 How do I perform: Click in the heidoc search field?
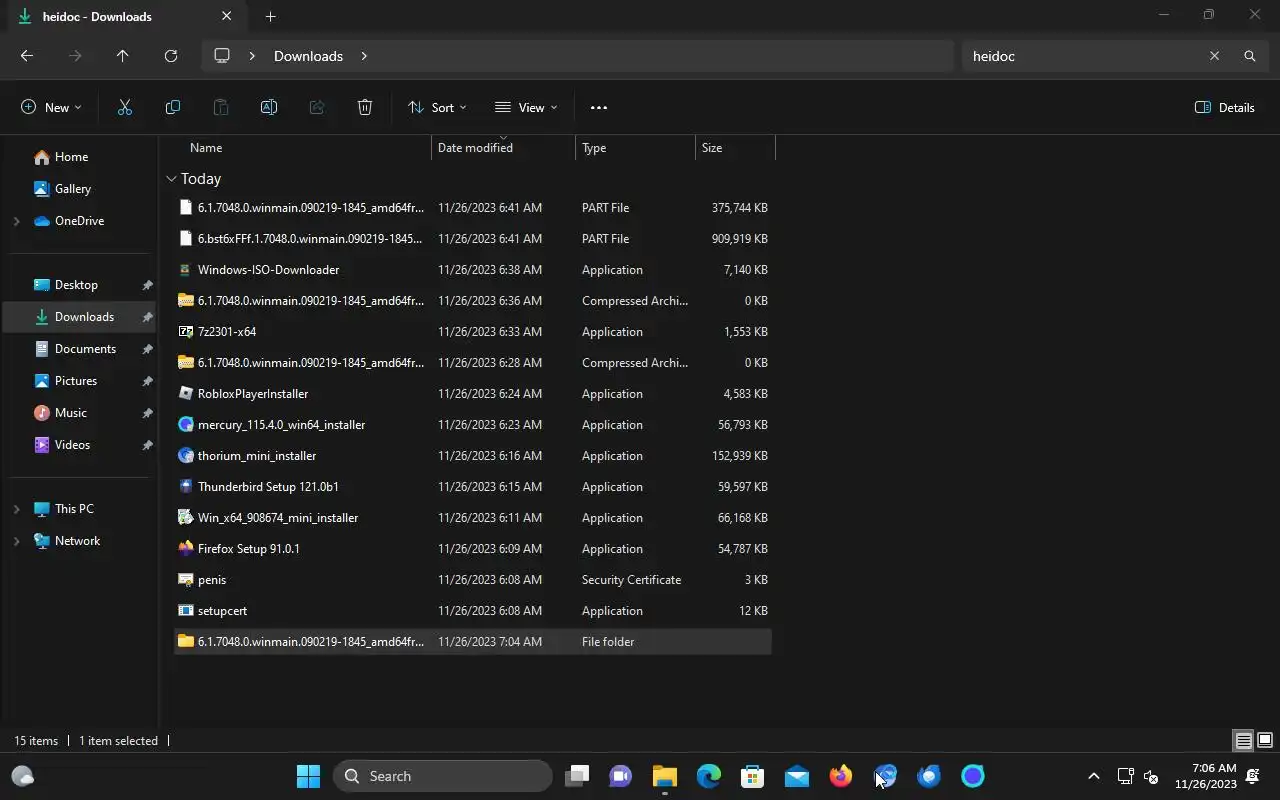(x=1083, y=56)
